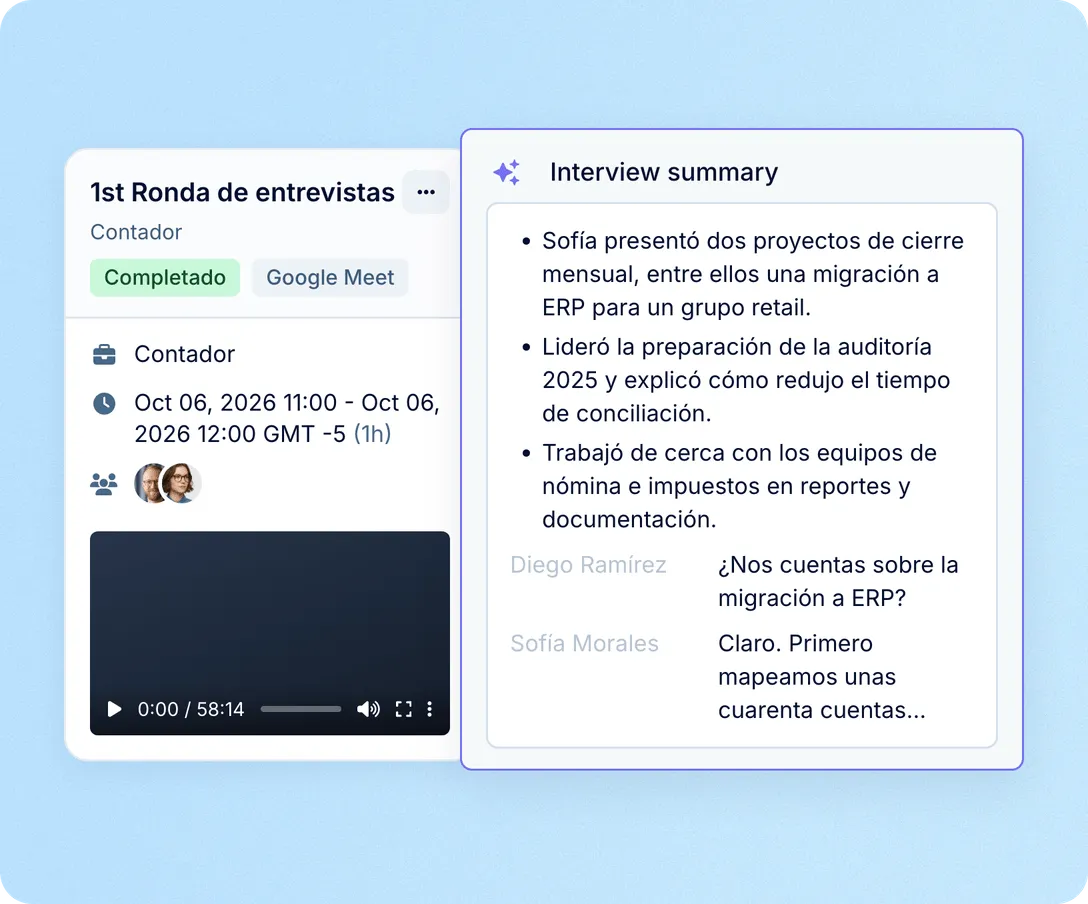Click the video progress bar
This screenshot has height=904, width=1088.
pyautogui.click(x=300, y=709)
